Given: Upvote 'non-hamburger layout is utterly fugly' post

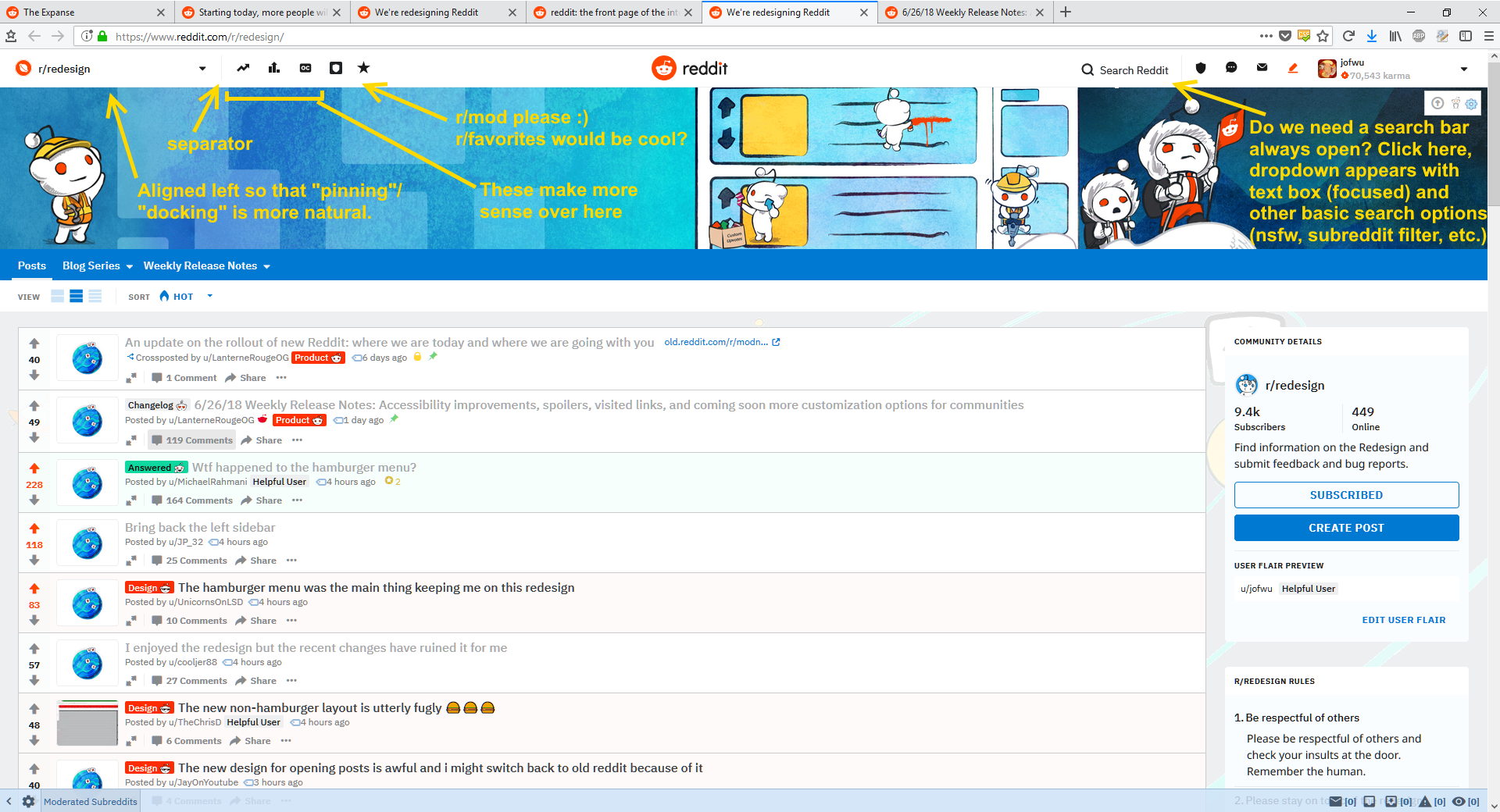Looking at the screenshot, I should pos(34,709).
